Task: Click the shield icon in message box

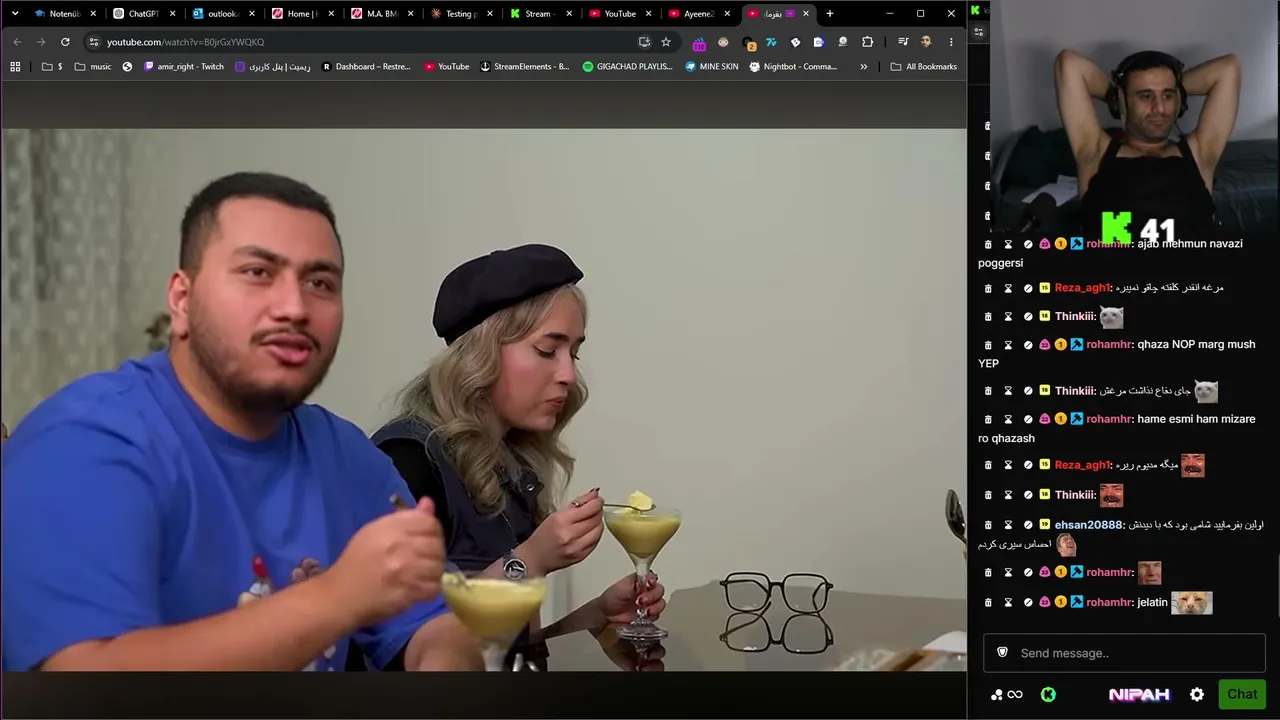Action: tap(1003, 653)
